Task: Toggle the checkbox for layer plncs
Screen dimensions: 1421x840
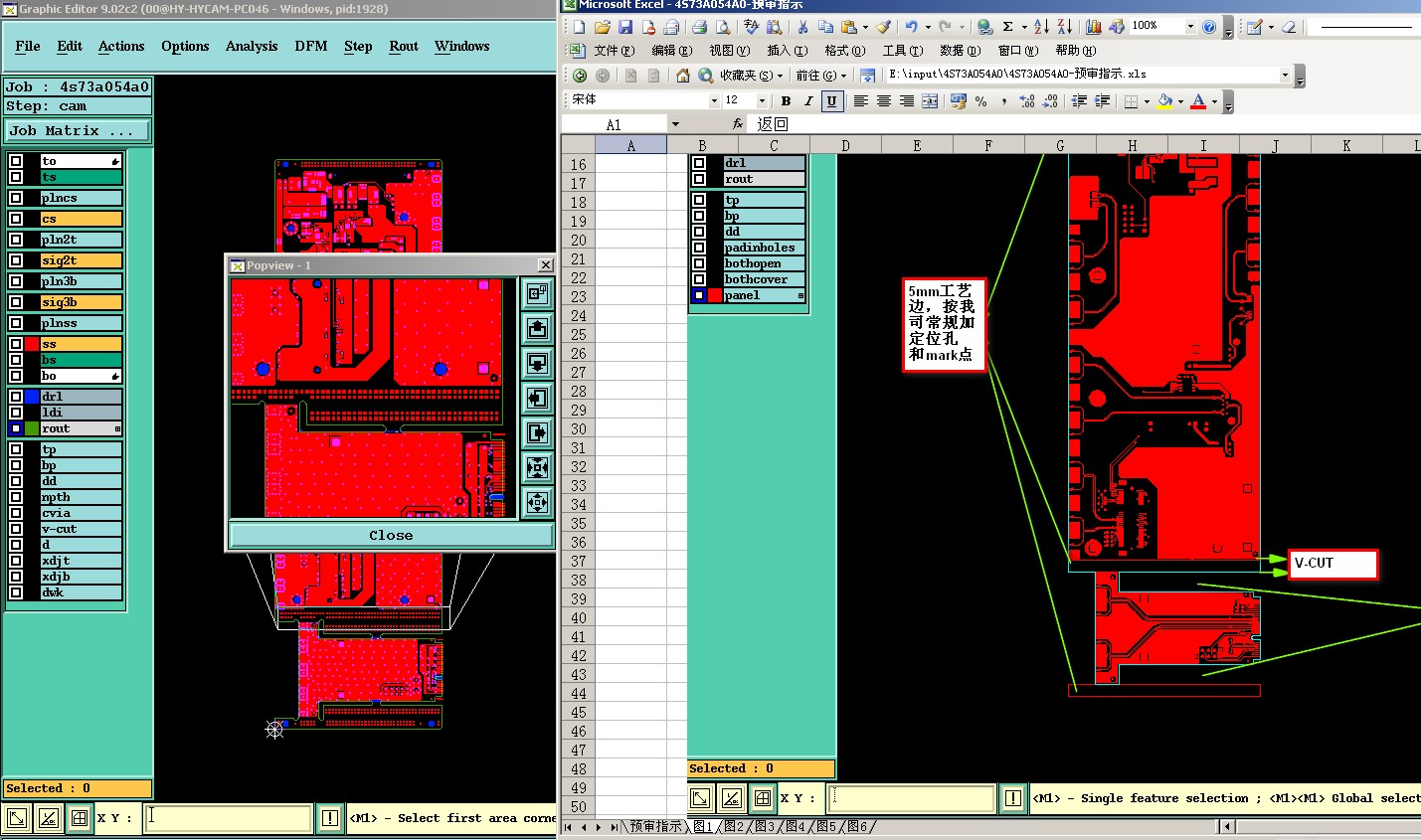Action: (x=16, y=198)
